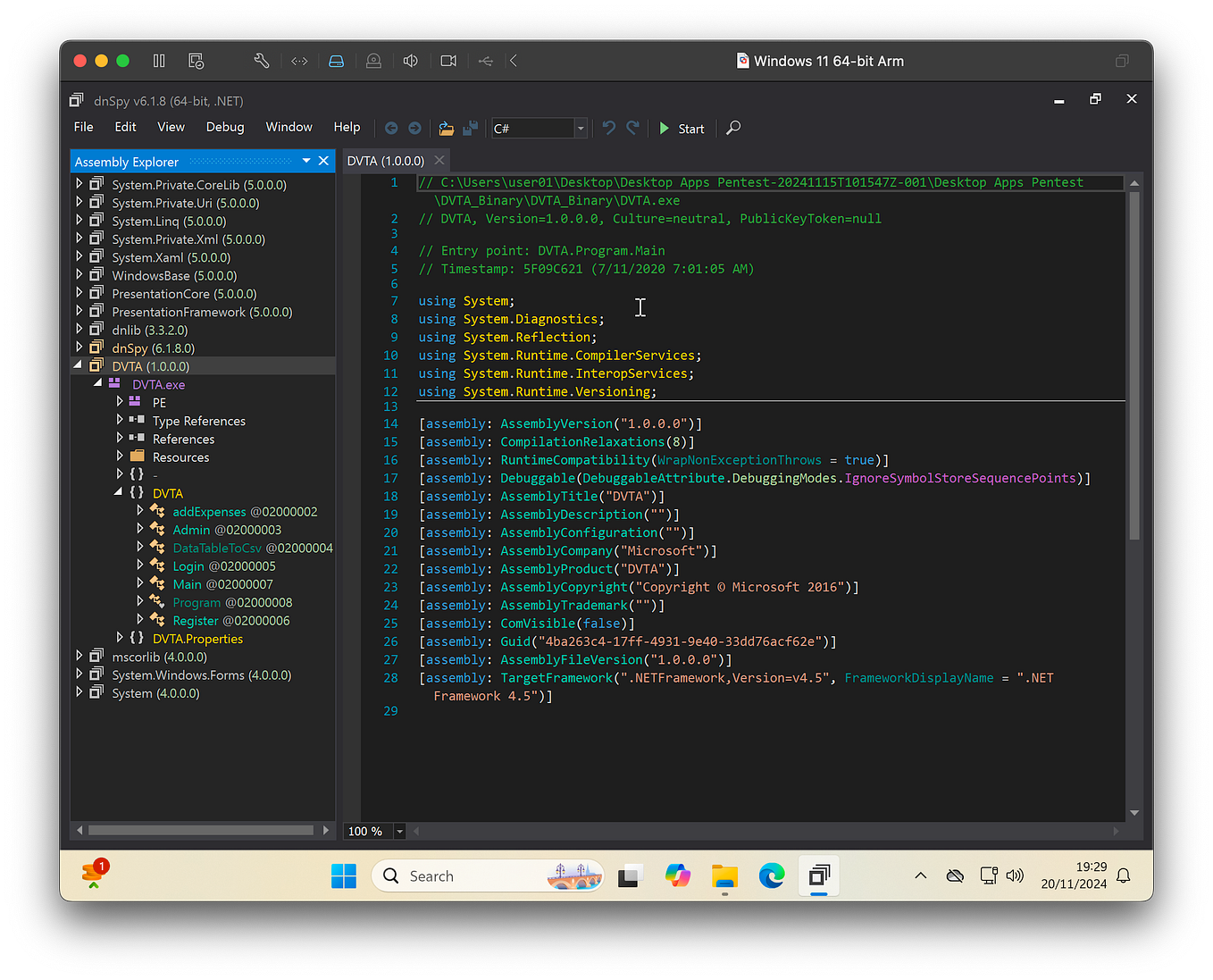
Task: Open an assembly using the open folder icon
Action: [446, 128]
